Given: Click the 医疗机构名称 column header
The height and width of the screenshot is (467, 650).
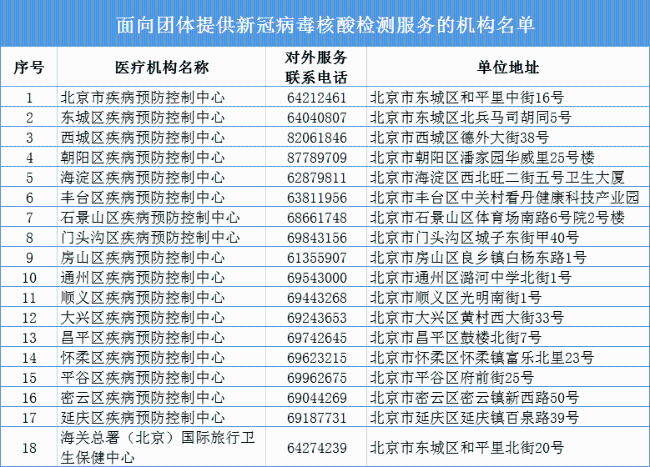Looking at the screenshot, I should click(x=162, y=67).
